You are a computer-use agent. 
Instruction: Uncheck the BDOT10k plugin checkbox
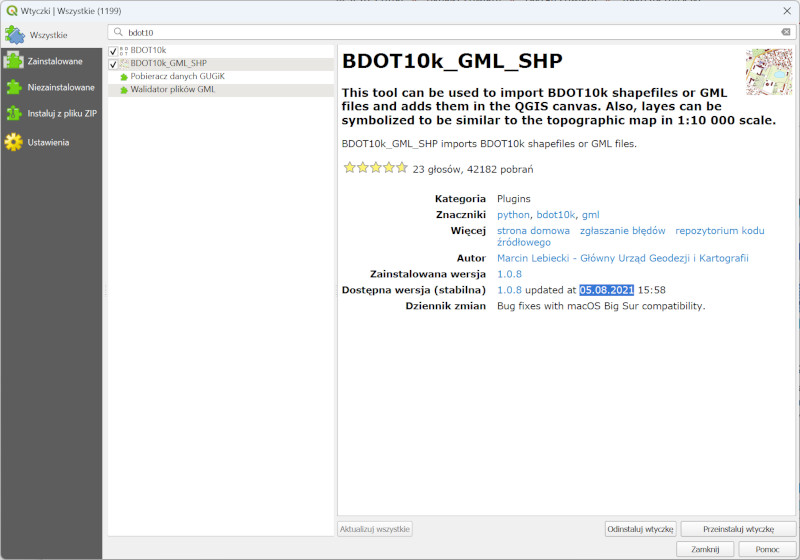pos(113,51)
